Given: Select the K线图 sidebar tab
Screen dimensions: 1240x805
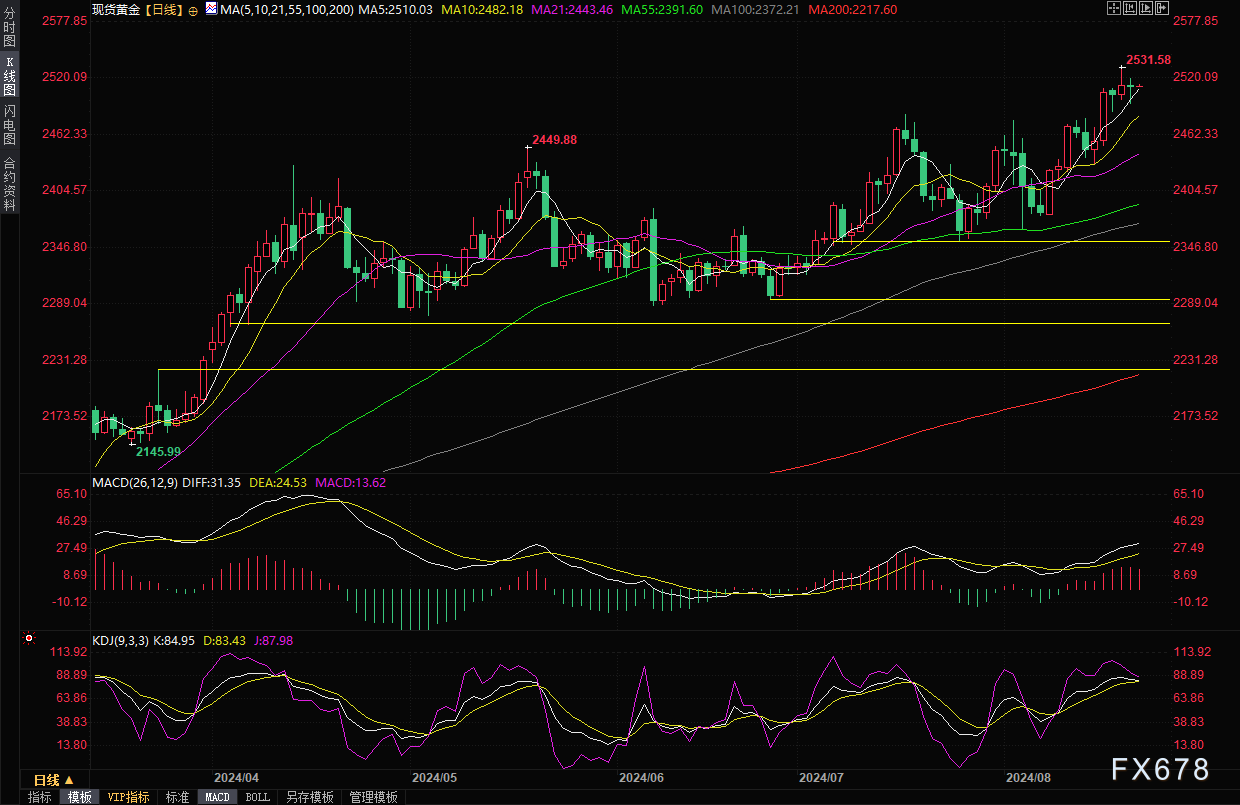Looking at the screenshot, I should (9, 77).
